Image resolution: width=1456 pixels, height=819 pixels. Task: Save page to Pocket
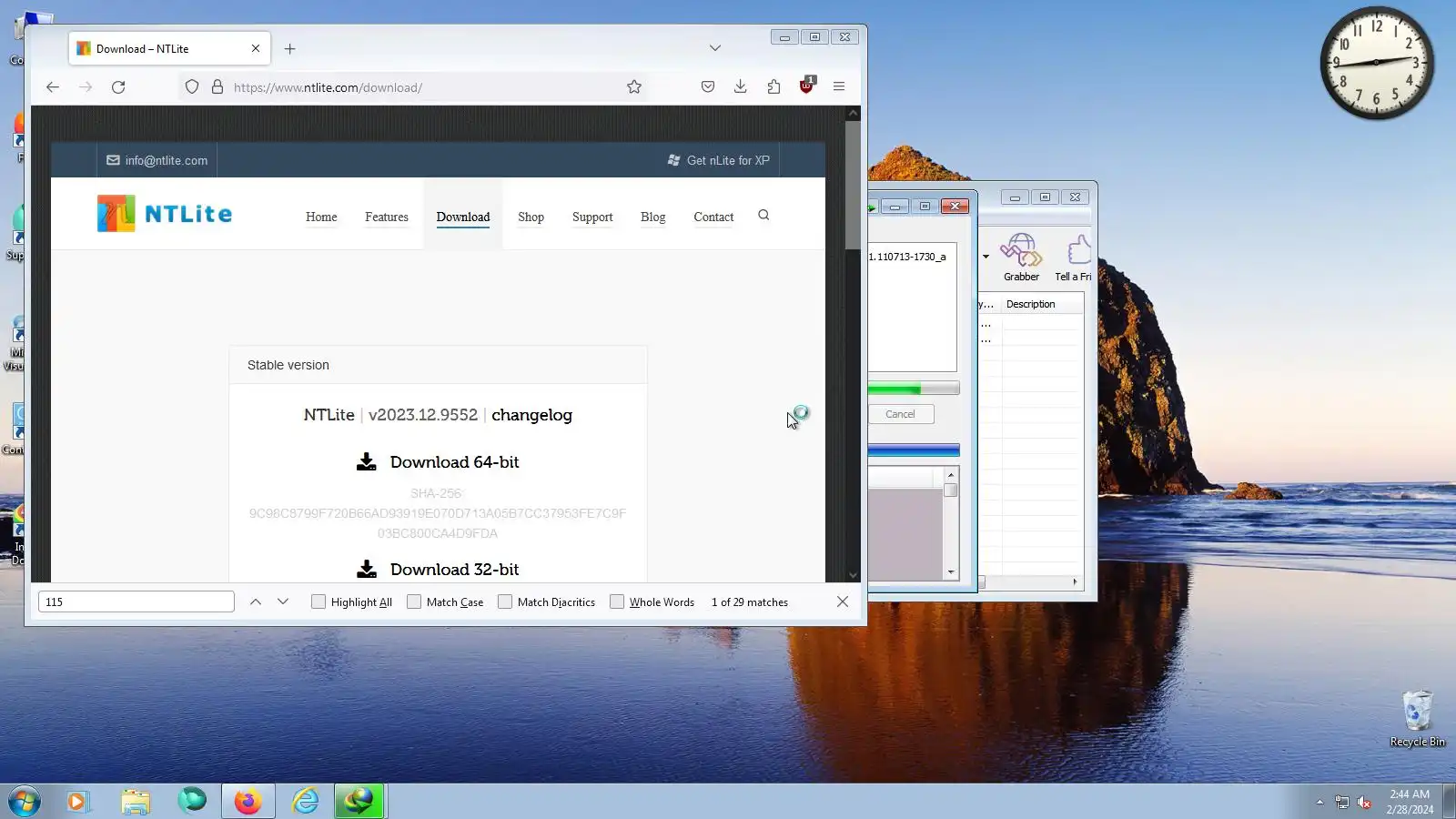tap(708, 87)
